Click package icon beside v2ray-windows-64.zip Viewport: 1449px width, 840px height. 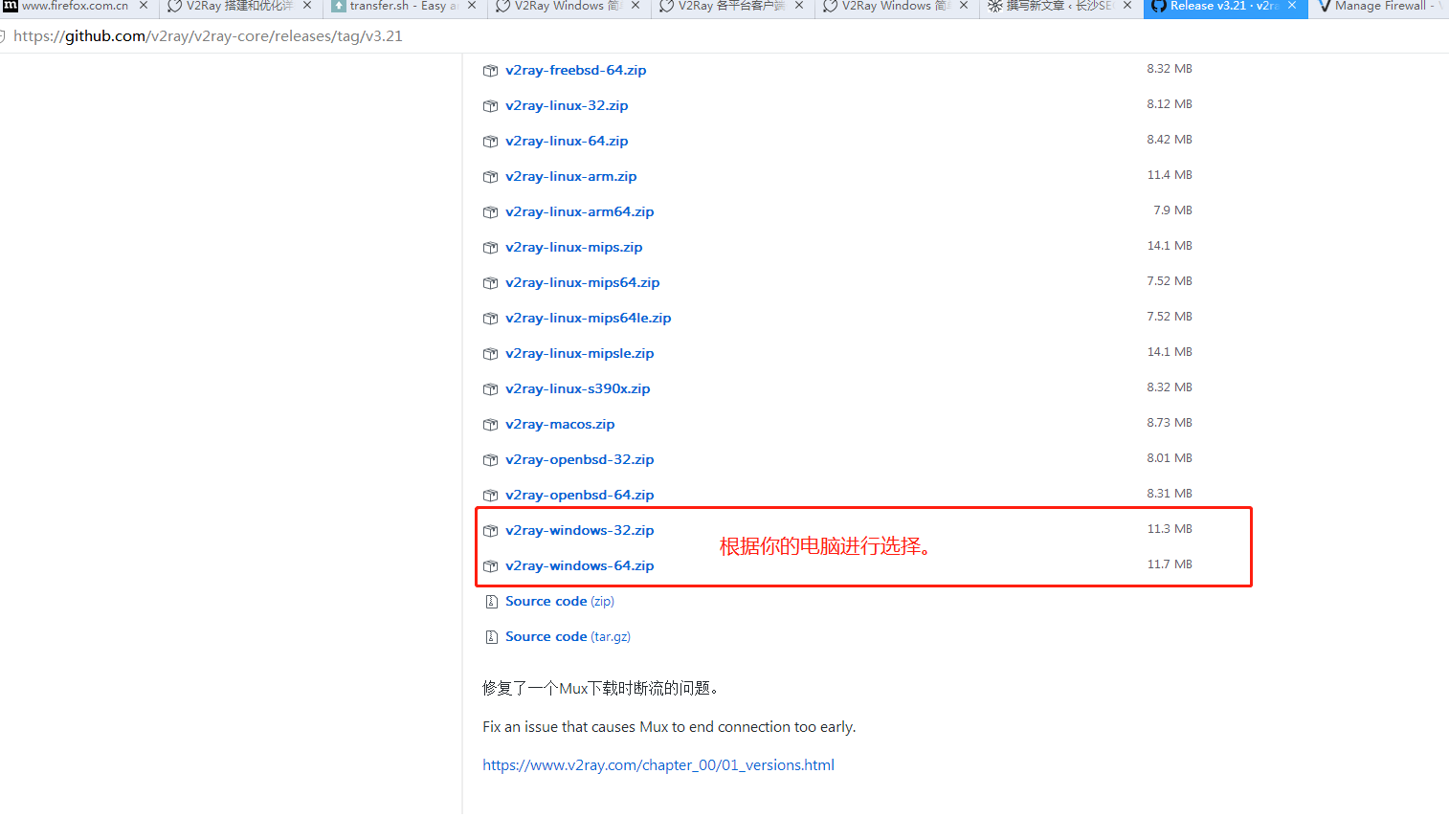(x=490, y=566)
